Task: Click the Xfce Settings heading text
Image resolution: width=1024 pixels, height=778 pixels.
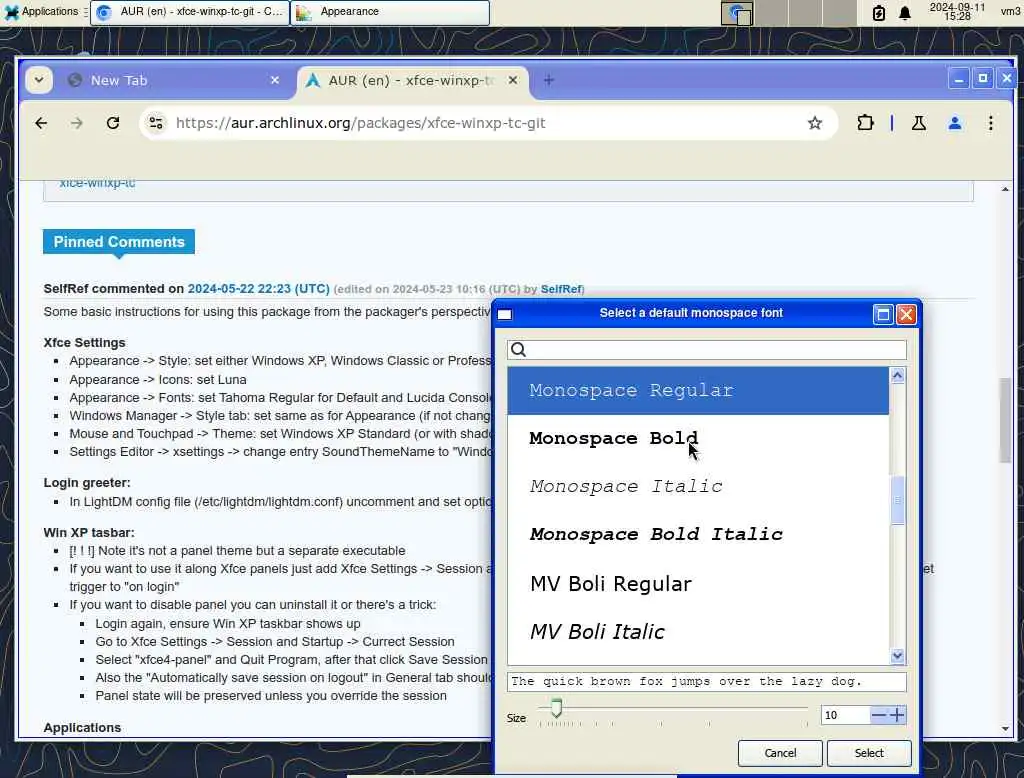Action: (x=84, y=342)
